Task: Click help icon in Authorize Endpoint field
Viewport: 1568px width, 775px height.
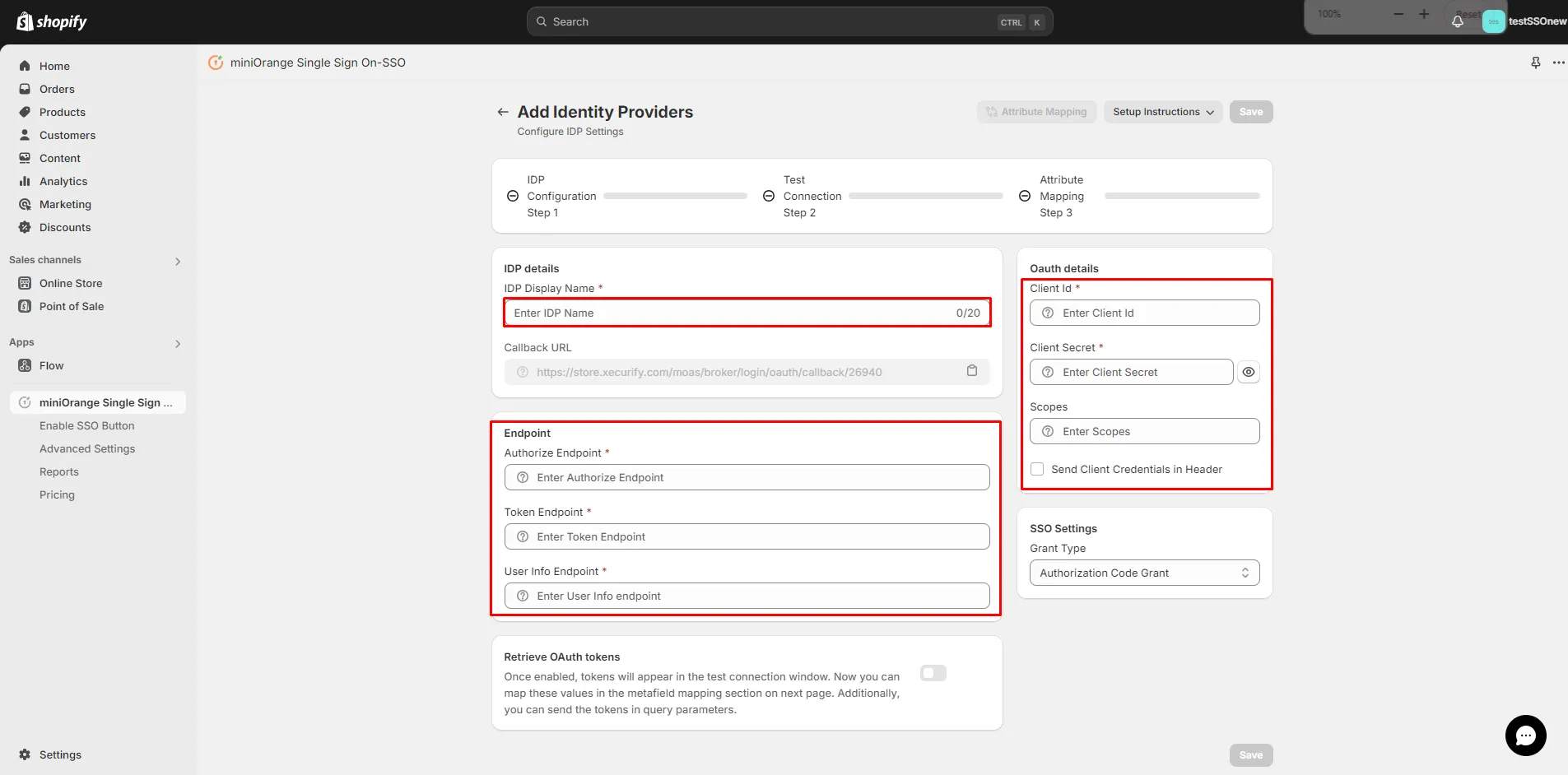Action: pyautogui.click(x=522, y=477)
